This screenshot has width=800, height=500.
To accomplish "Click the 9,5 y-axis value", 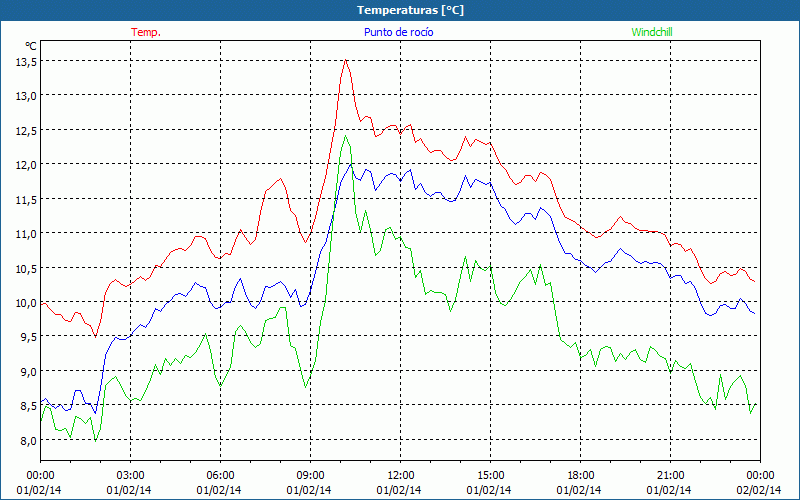I will click(x=28, y=337).
